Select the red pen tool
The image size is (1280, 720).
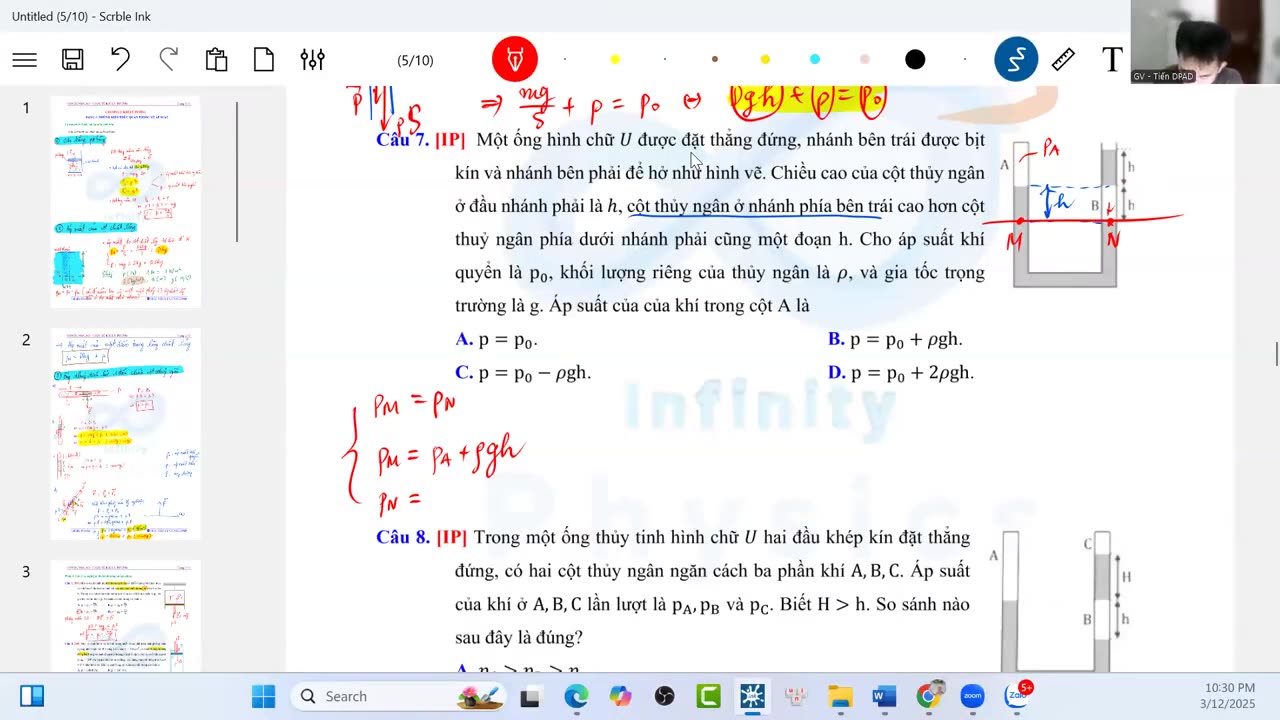point(515,60)
